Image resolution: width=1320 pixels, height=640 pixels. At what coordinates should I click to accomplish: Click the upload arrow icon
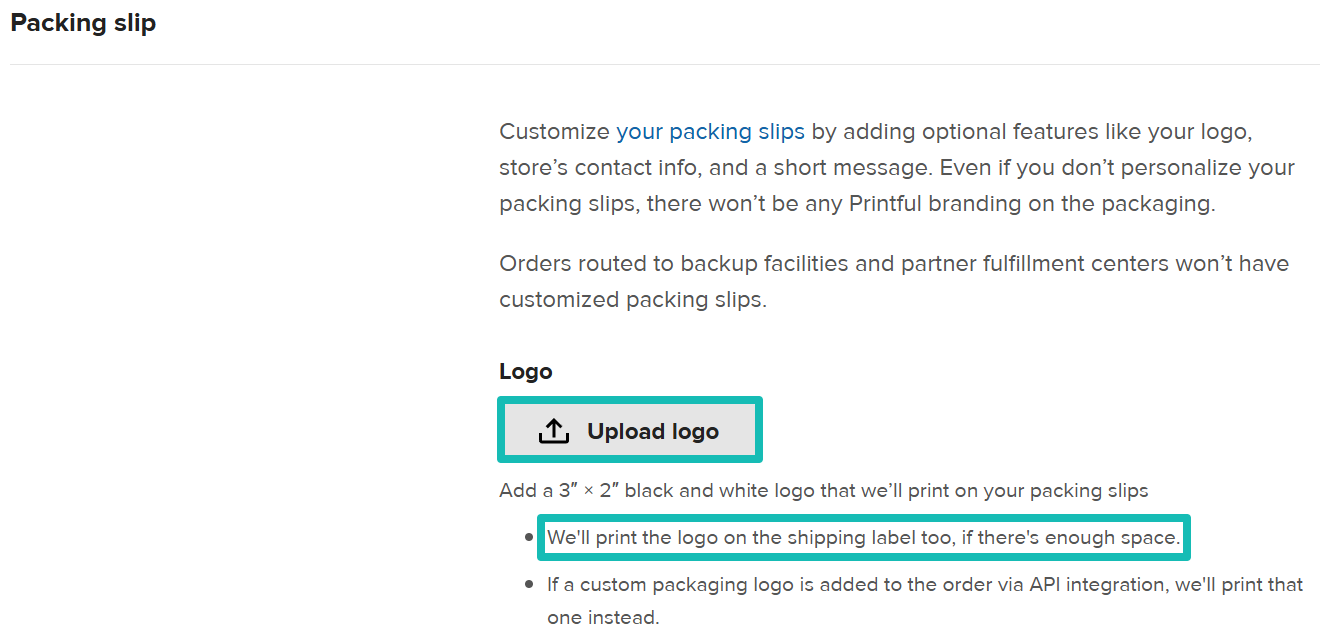[553, 431]
